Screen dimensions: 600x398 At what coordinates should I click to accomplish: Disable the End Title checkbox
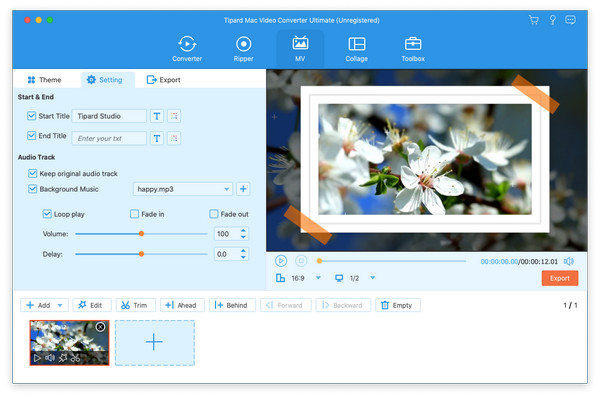[32, 135]
